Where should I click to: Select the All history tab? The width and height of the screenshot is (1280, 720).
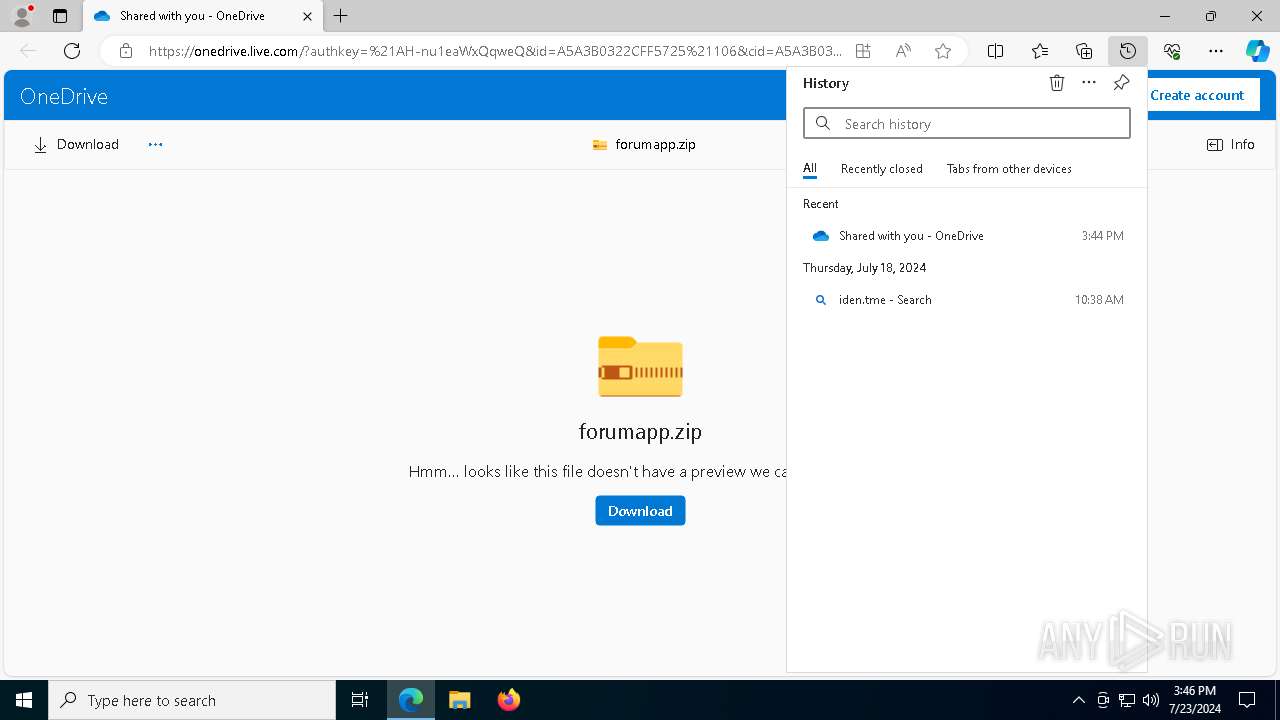[x=810, y=169]
